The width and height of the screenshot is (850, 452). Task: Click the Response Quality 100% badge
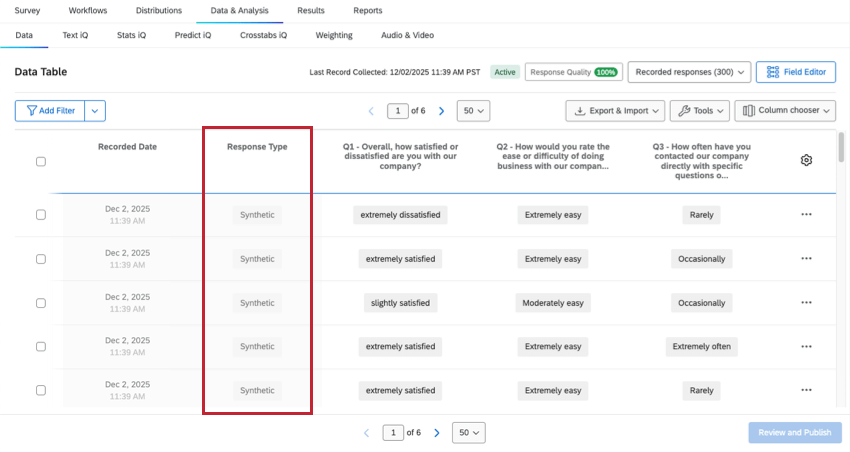click(572, 72)
